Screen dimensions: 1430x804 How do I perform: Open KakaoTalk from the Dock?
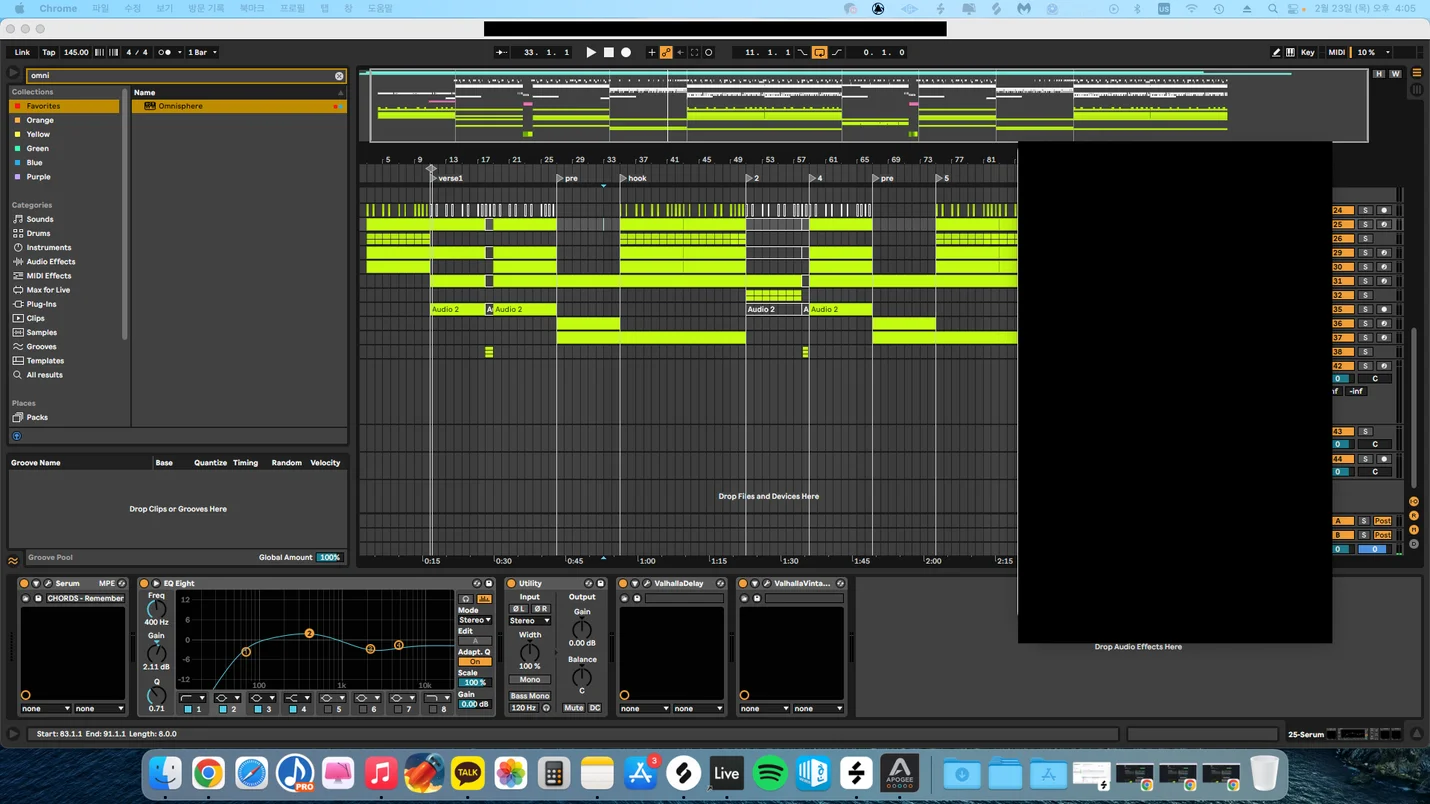click(x=467, y=773)
